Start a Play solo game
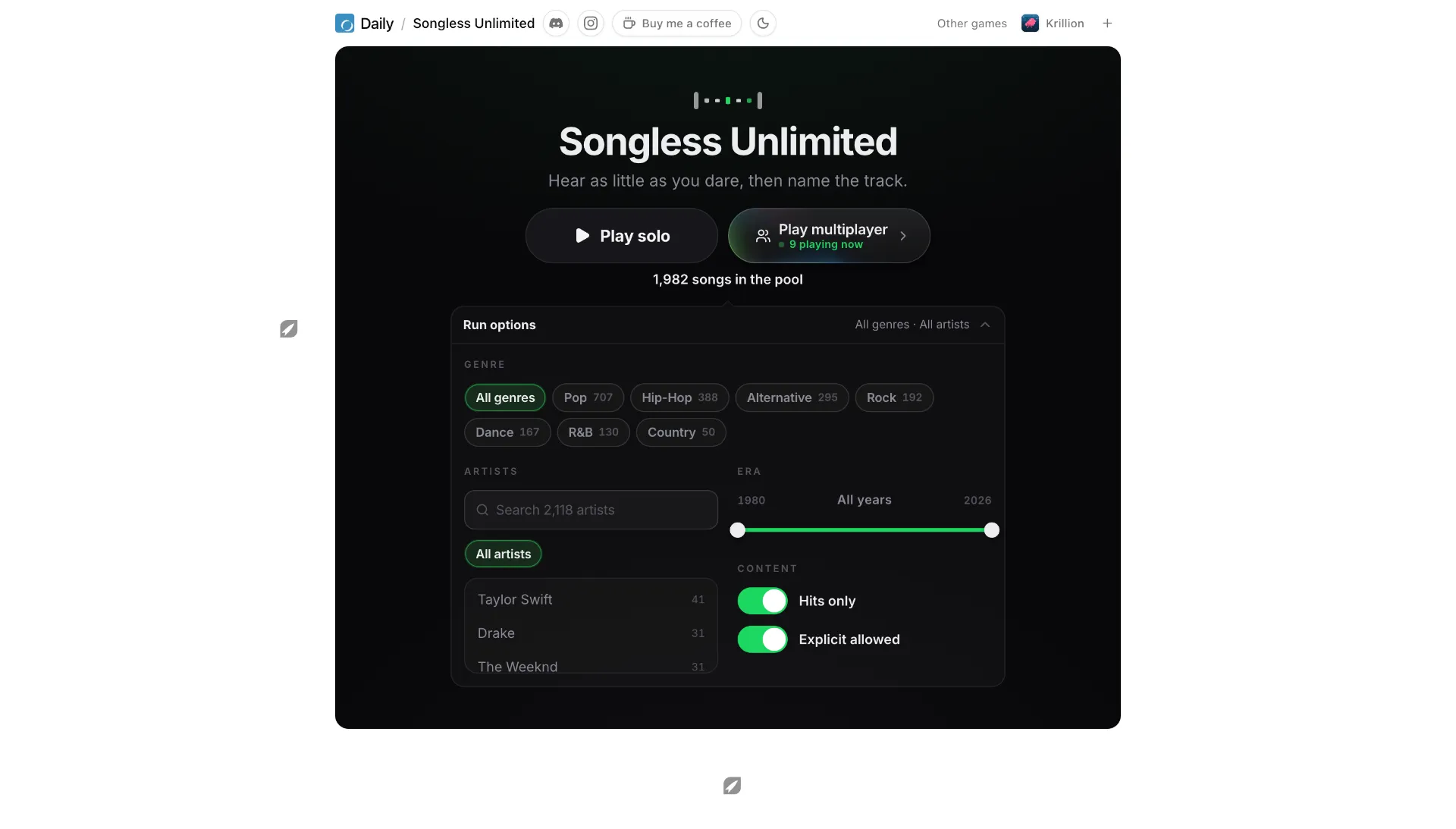The width and height of the screenshot is (1456, 829). tap(622, 236)
